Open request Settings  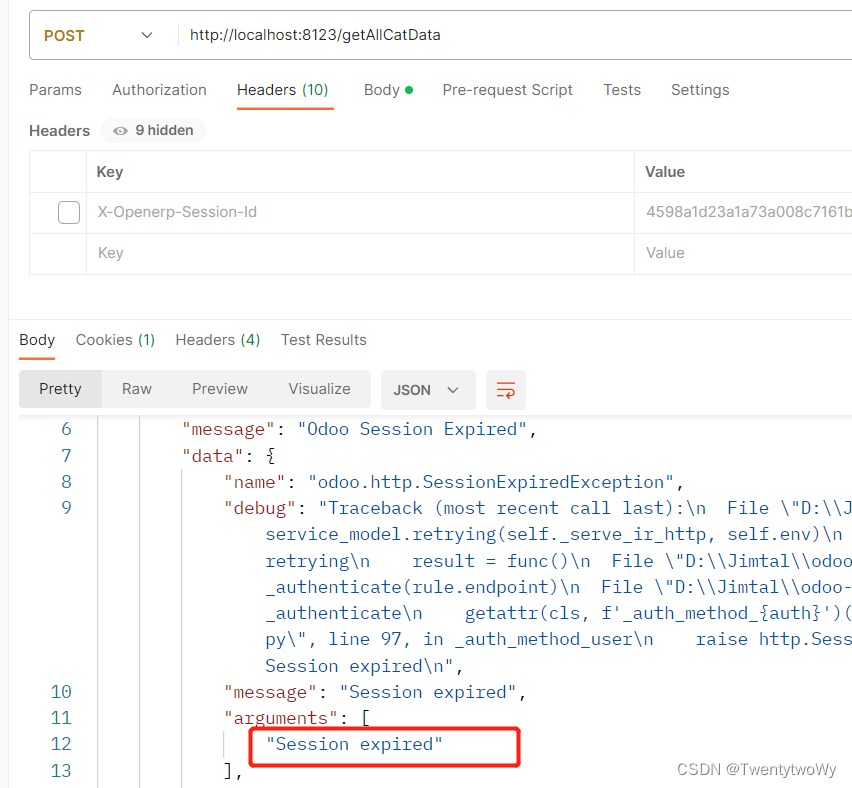click(700, 90)
